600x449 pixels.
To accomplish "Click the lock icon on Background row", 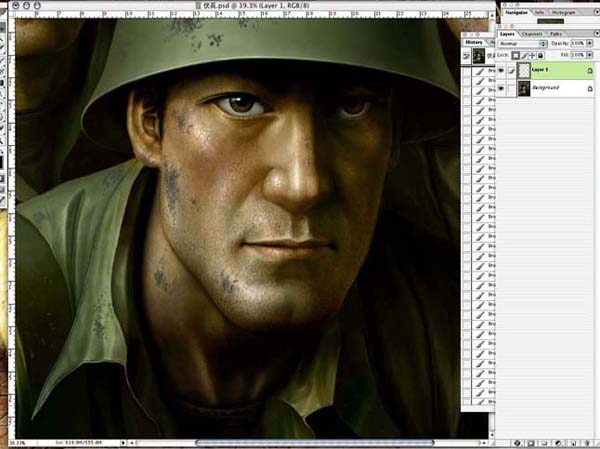I will point(590,88).
